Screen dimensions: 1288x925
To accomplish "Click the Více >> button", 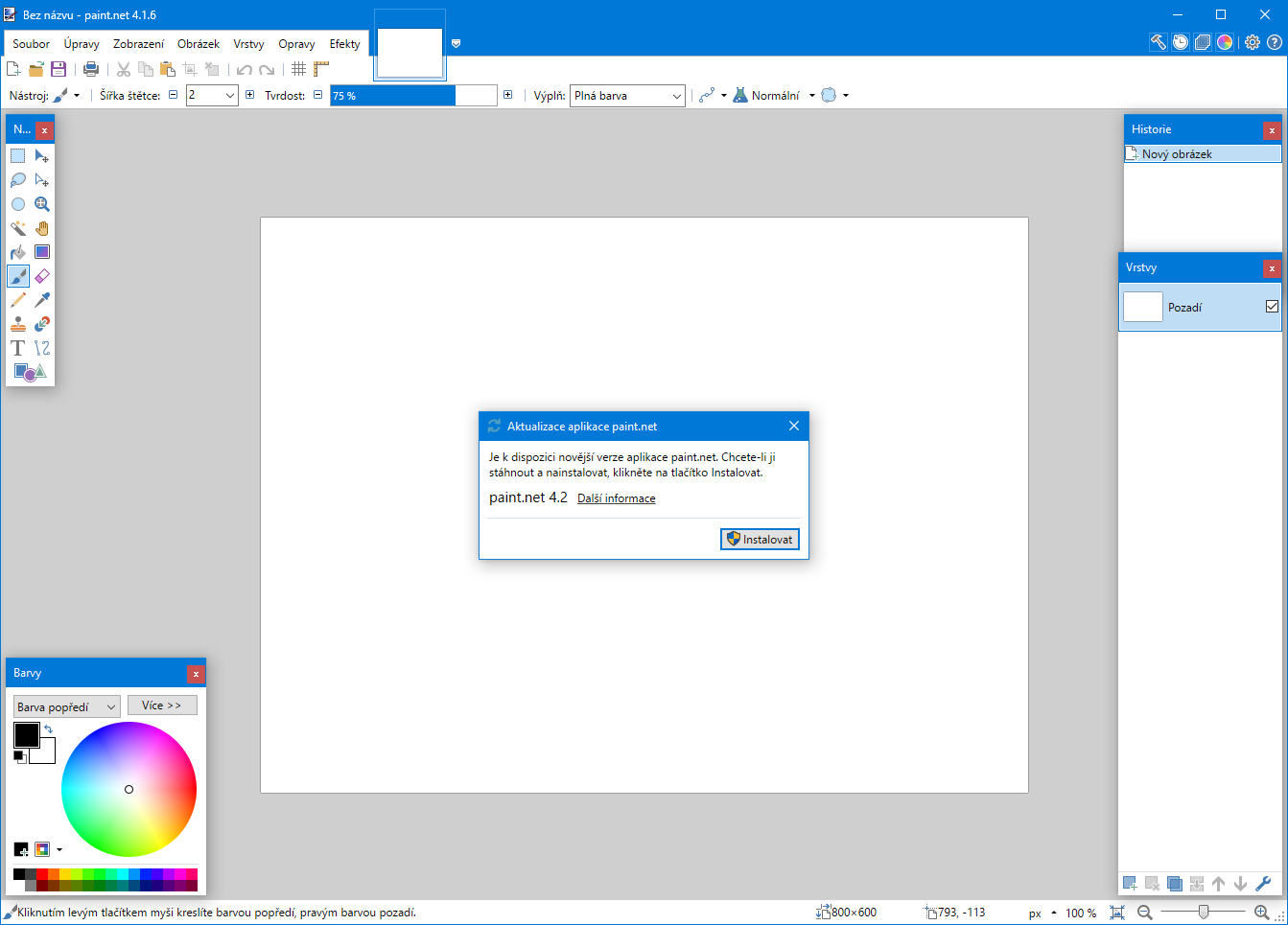I will tap(162, 705).
